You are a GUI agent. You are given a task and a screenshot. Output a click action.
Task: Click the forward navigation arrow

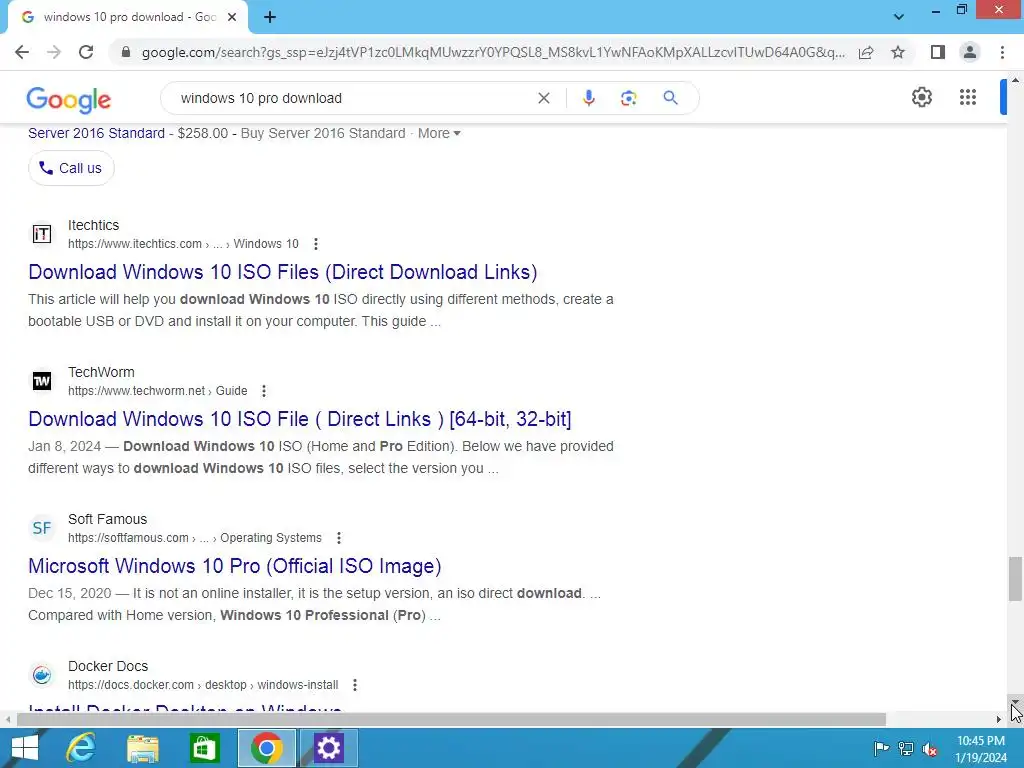pos(54,52)
